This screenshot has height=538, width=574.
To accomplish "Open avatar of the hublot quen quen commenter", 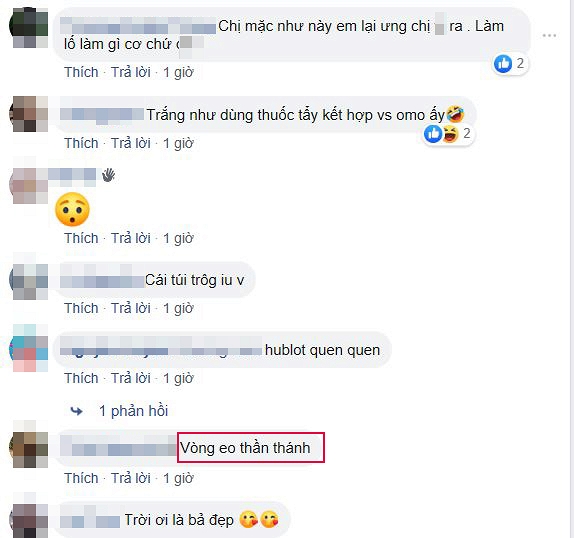I will tap(29, 348).
